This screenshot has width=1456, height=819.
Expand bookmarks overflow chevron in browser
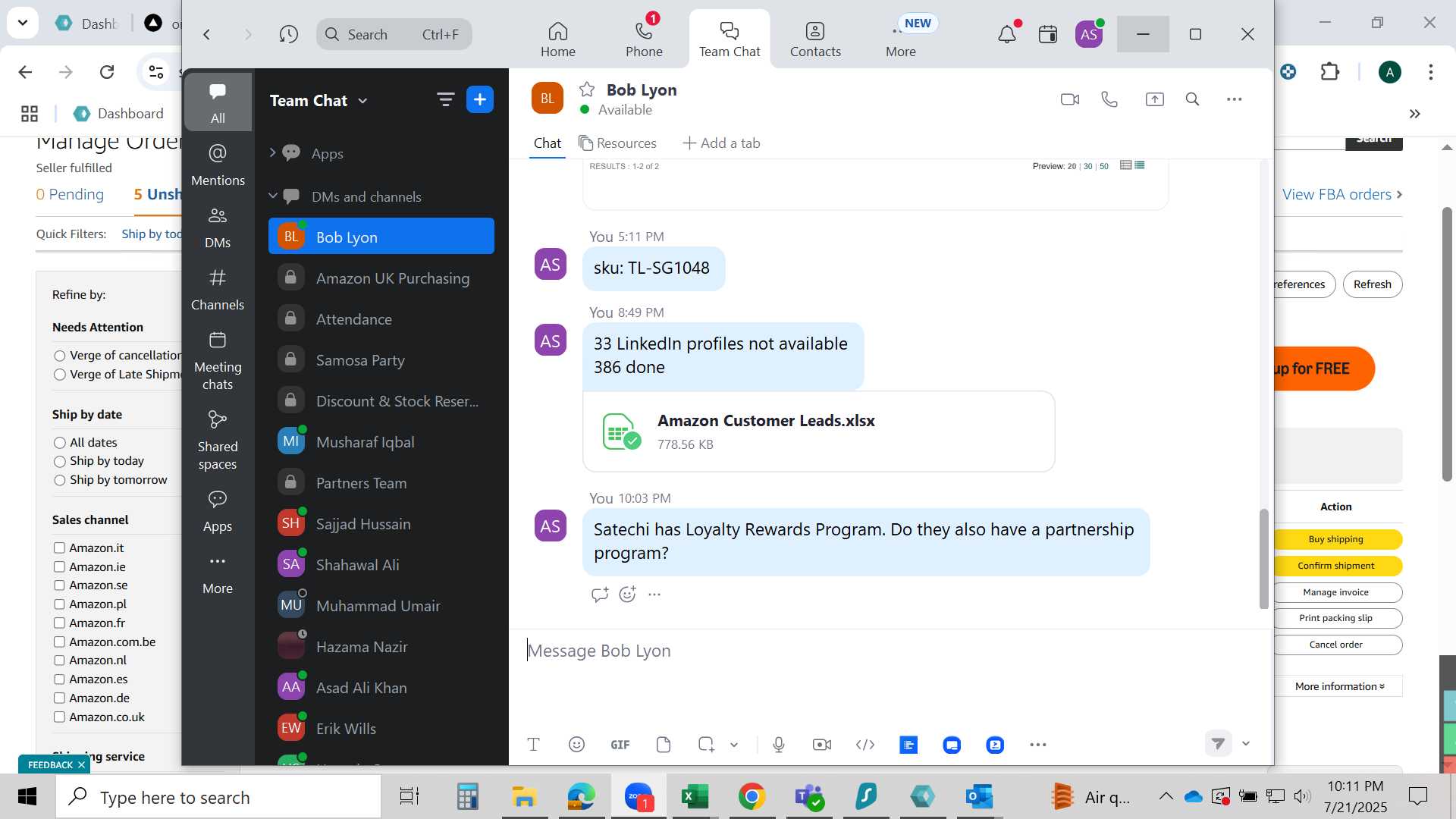pyautogui.click(x=1414, y=114)
